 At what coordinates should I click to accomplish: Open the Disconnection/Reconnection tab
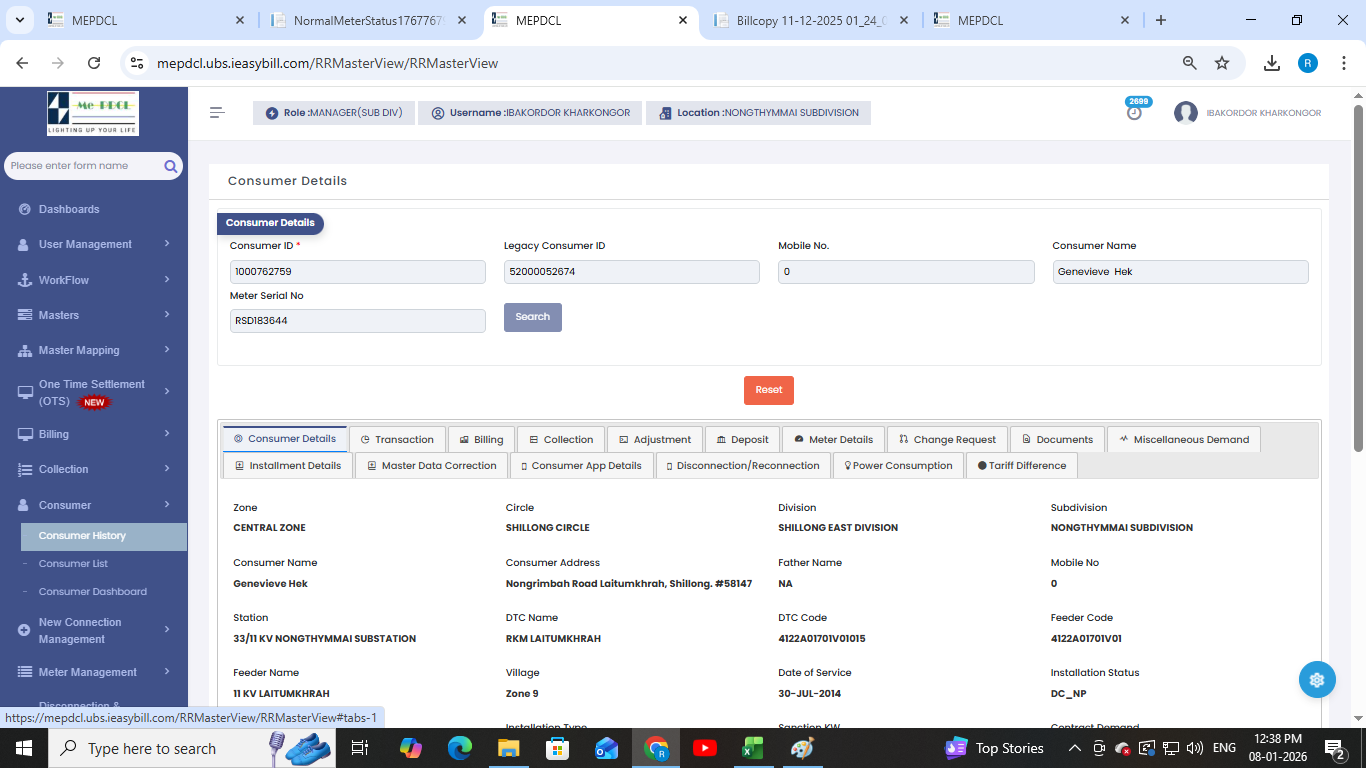point(740,466)
